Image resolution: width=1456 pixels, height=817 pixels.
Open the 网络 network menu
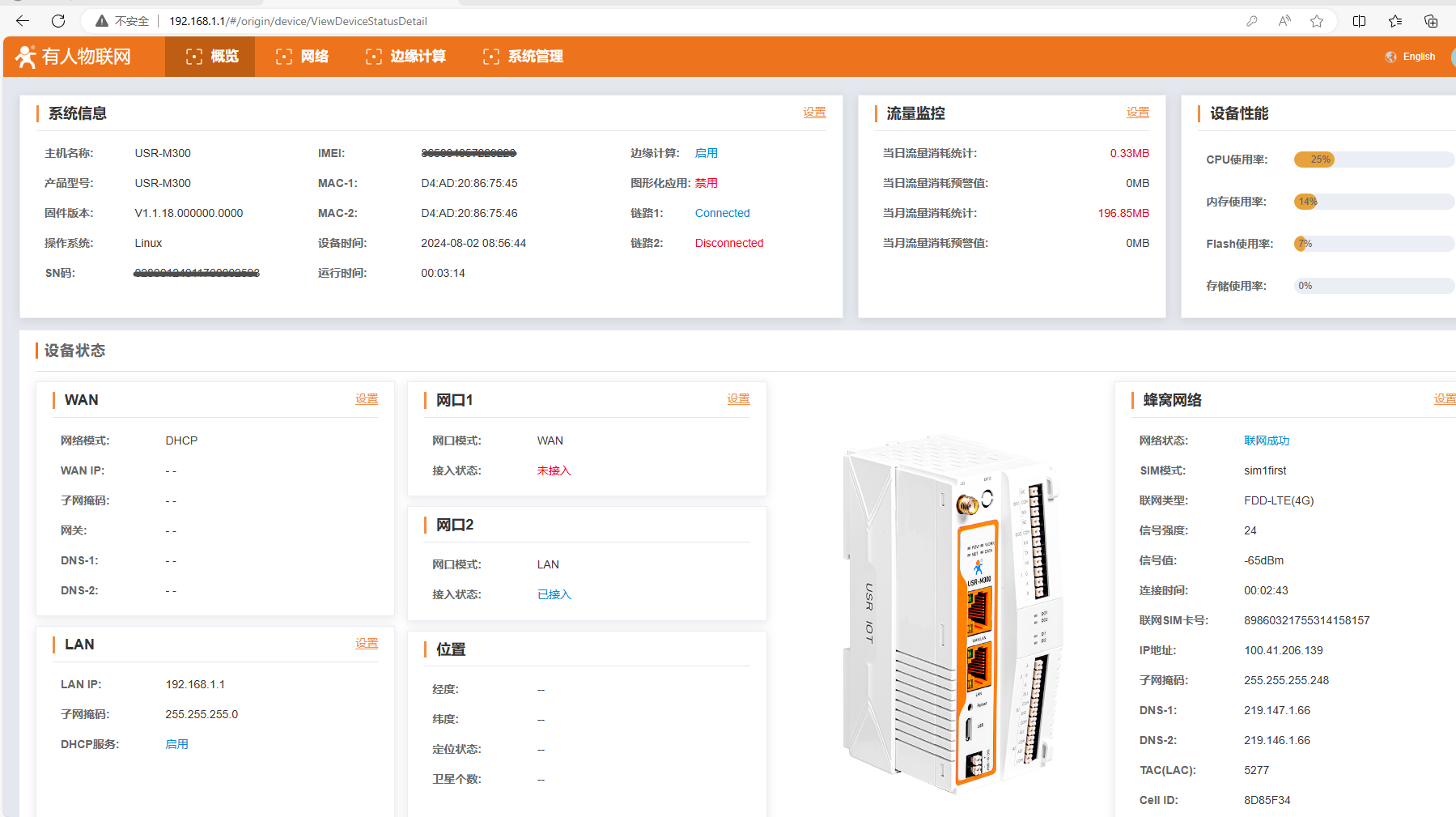coord(302,57)
